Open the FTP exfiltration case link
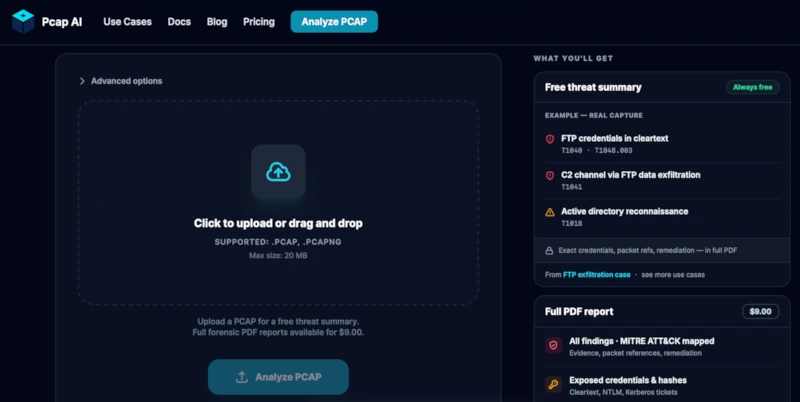The height and width of the screenshot is (402, 800). pyautogui.click(x=596, y=274)
